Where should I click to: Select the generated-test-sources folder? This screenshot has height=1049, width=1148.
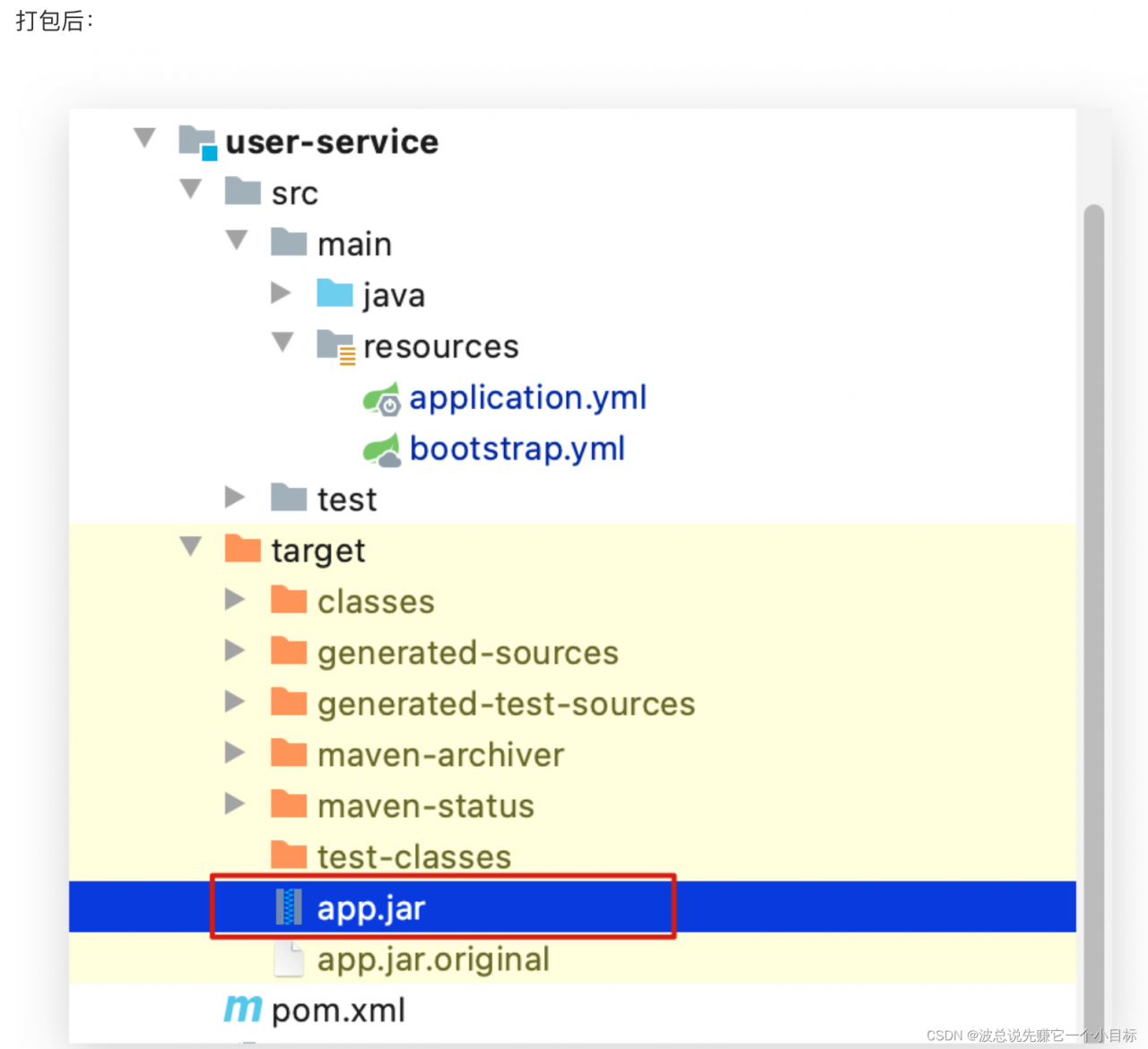coord(506,704)
